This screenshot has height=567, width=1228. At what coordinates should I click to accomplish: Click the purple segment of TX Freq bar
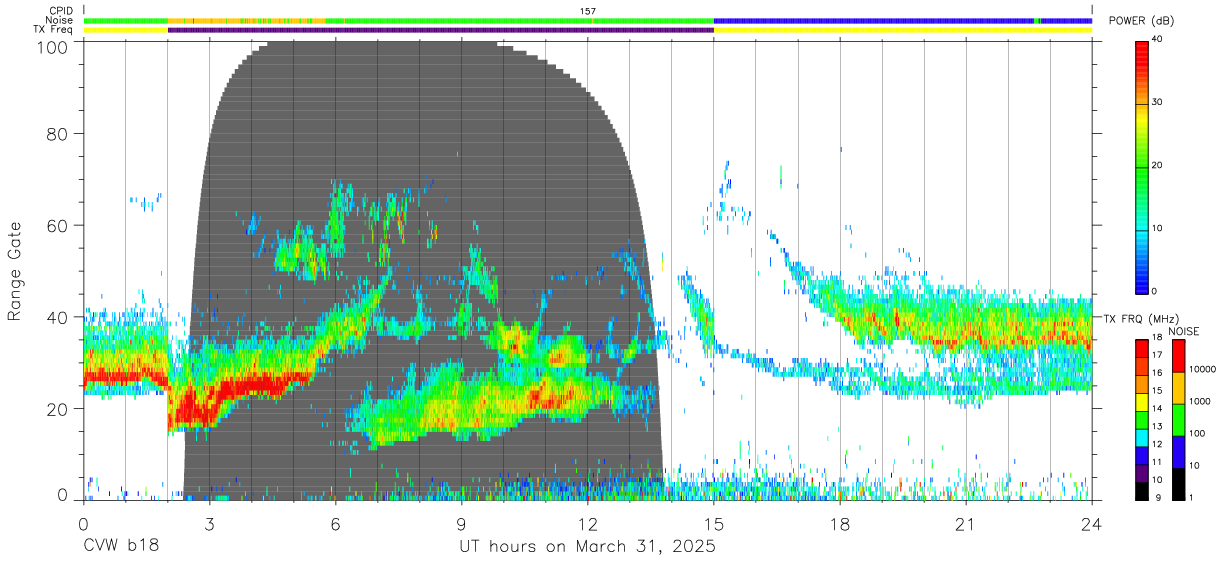click(441, 30)
